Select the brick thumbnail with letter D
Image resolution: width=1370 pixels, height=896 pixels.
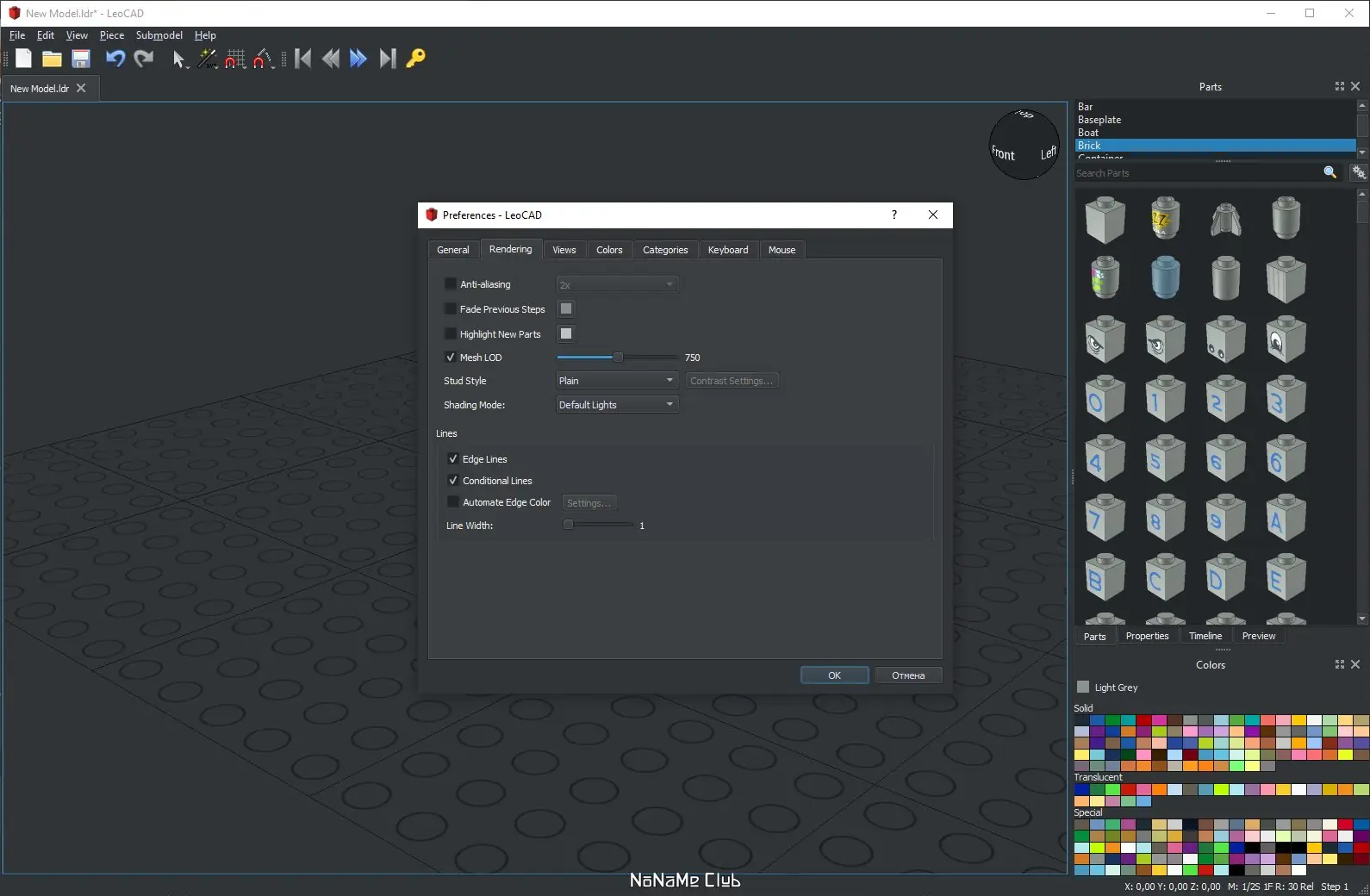pos(1225,577)
